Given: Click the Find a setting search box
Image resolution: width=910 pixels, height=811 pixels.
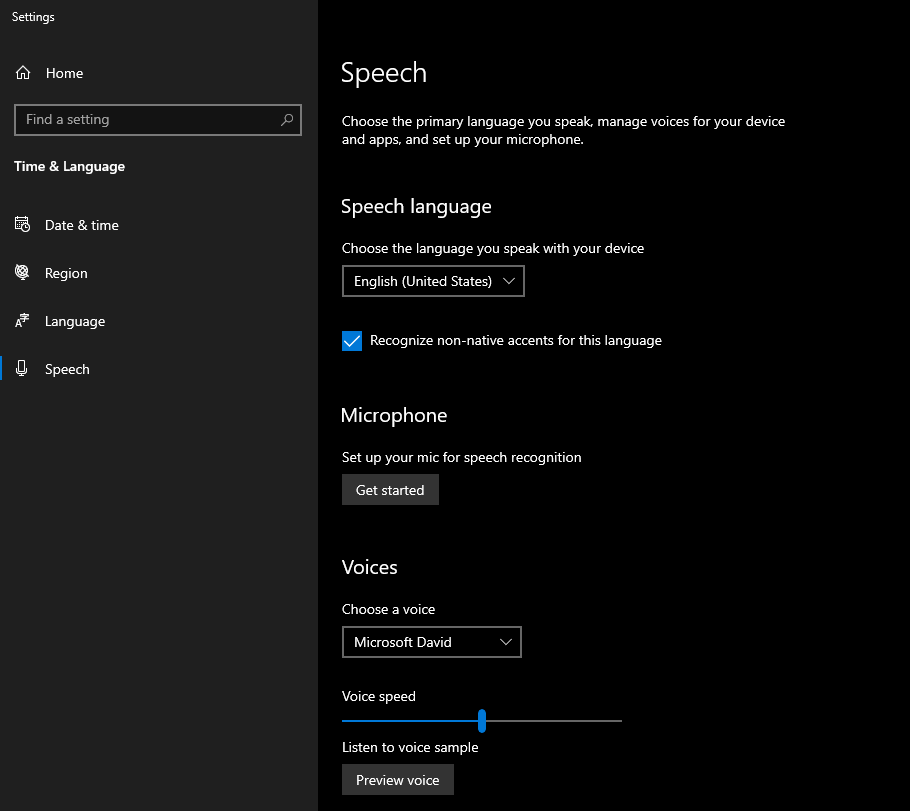Looking at the screenshot, I should [150, 120].
